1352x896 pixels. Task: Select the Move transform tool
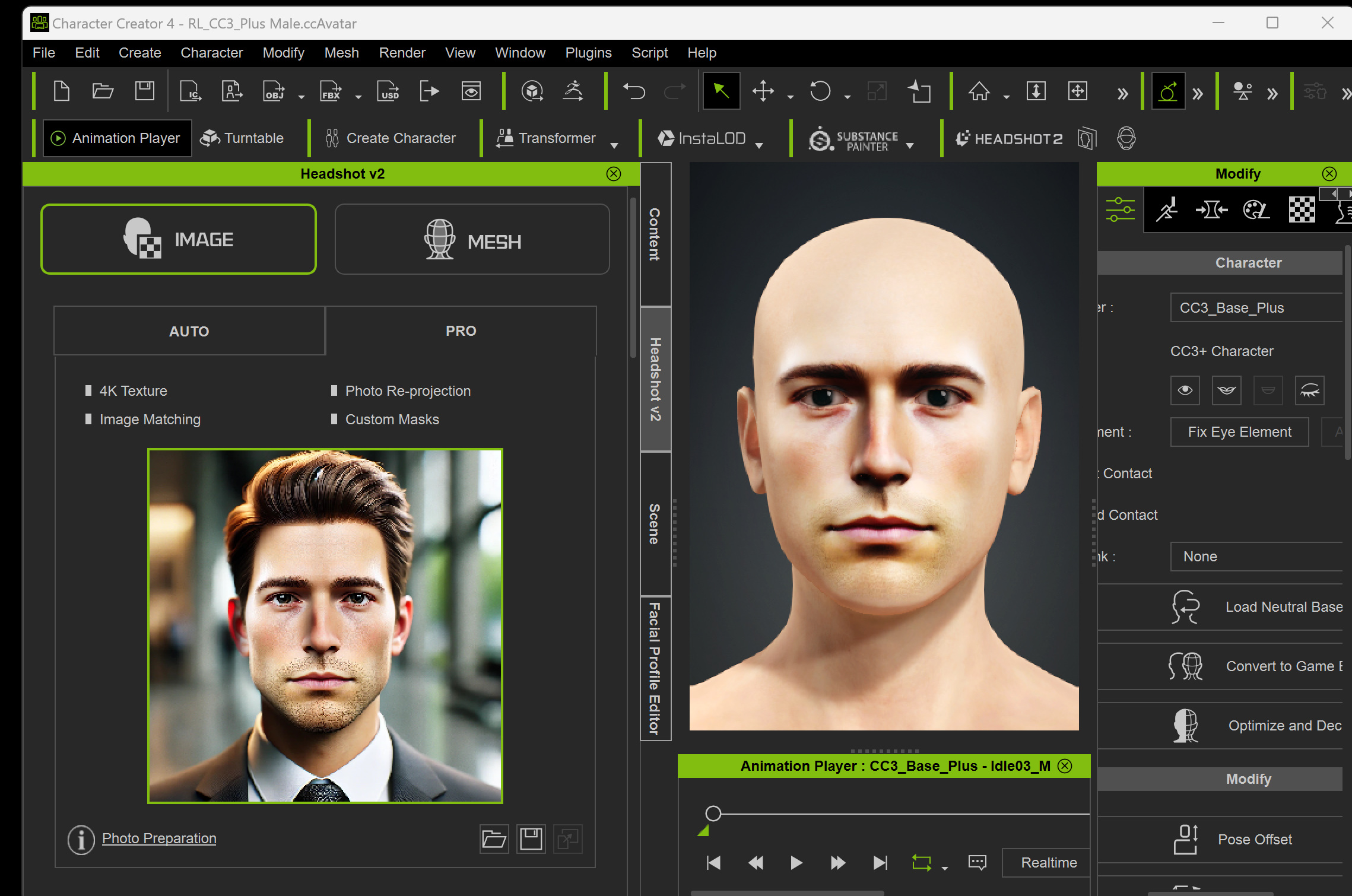click(763, 91)
